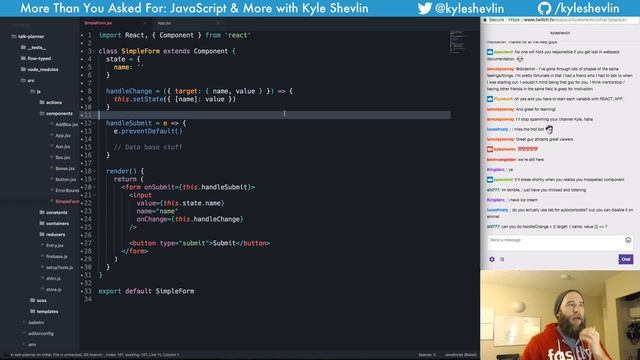Click the /kyleshevlin GitHub handle
This screenshot has width=640, height=360.
pos(587,8)
